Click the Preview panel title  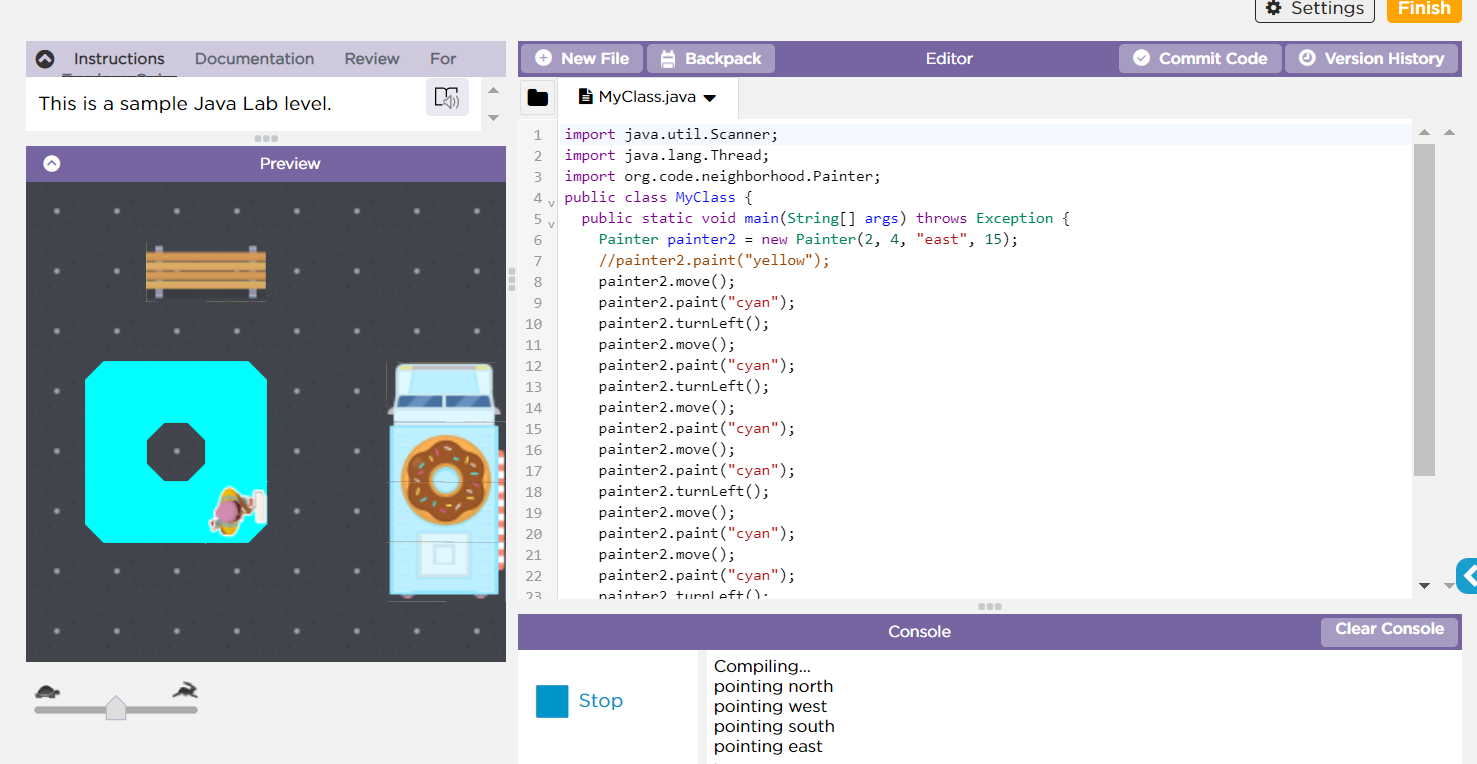coord(290,164)
